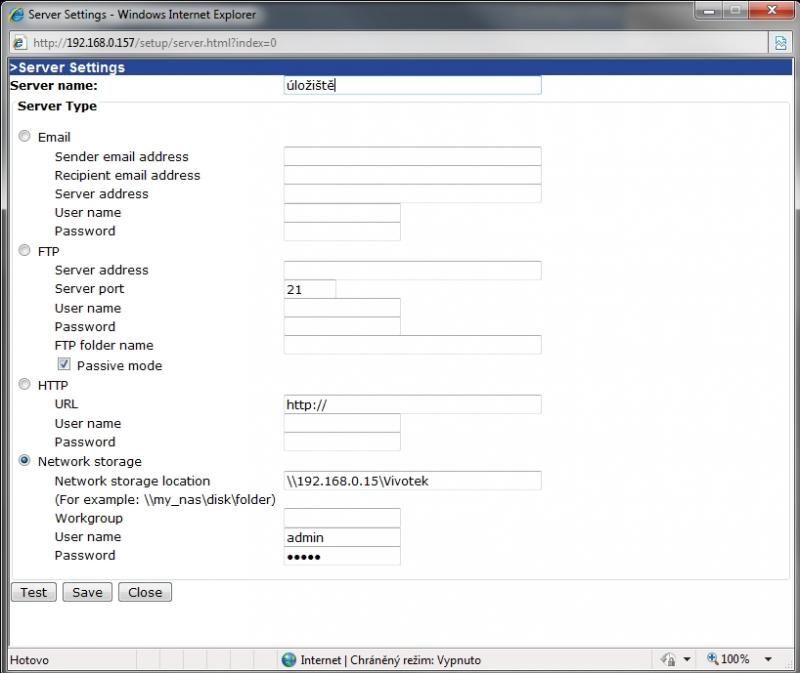Click the FTP Server port field

(x=310, y=289)
